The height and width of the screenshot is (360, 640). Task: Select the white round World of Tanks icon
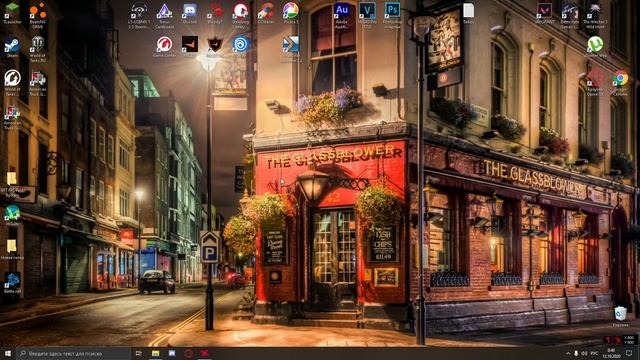[12, 78]
